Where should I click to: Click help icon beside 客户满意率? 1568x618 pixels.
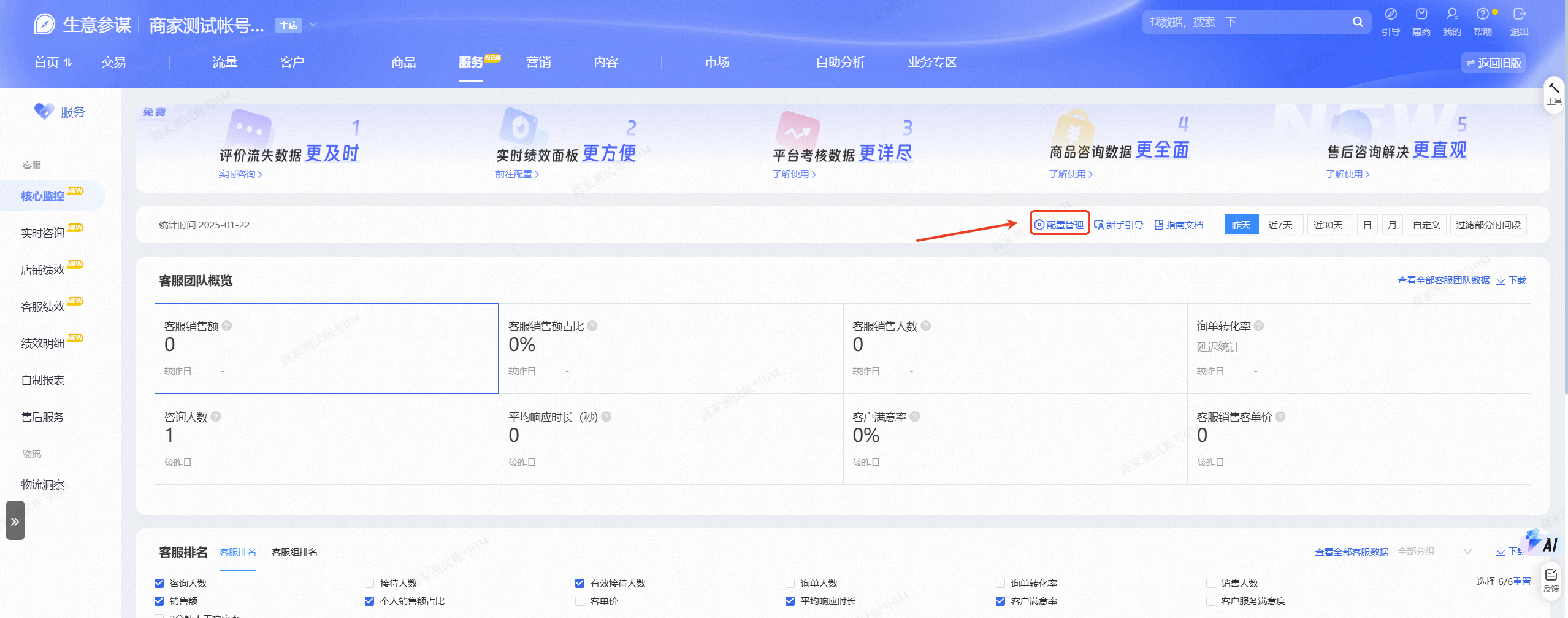coord(915,417)
